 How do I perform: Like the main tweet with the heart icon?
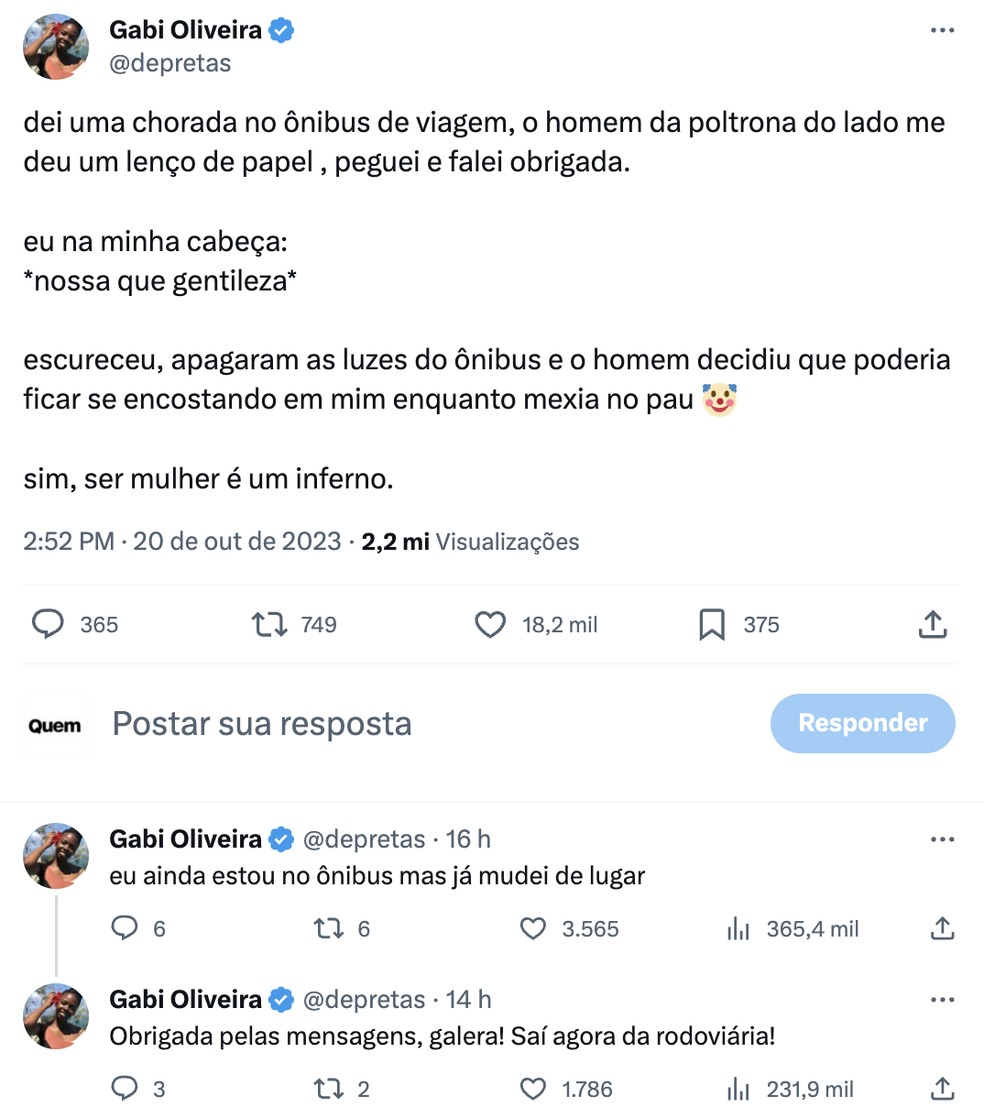pos(490,624)
